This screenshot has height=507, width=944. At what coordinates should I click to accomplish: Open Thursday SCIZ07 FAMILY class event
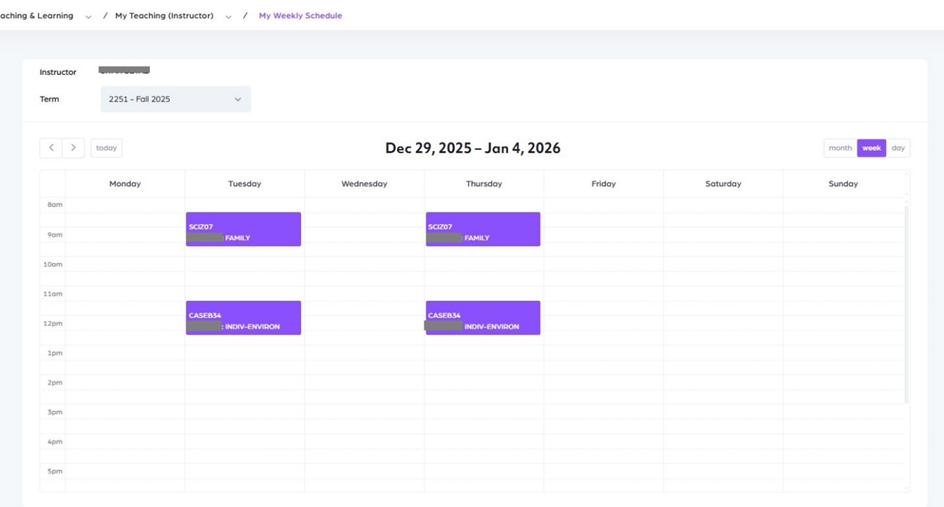pyautogui.click(x=483, y=229)
